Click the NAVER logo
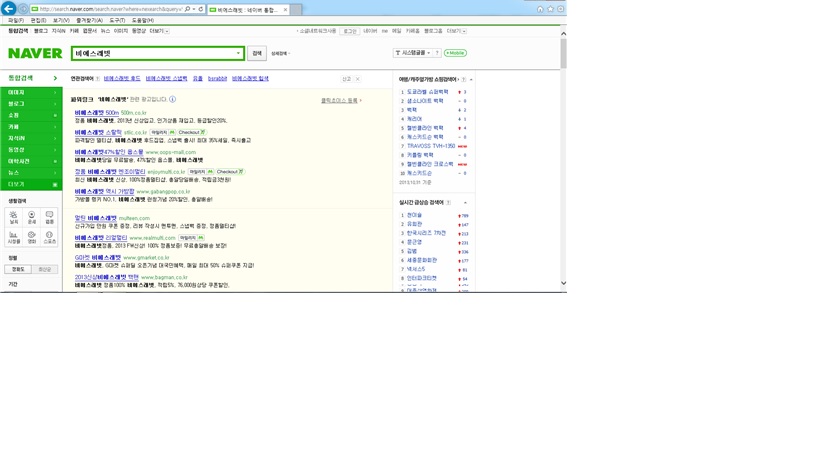The width and height of the screenshot is (819, 460). point(35,53)
